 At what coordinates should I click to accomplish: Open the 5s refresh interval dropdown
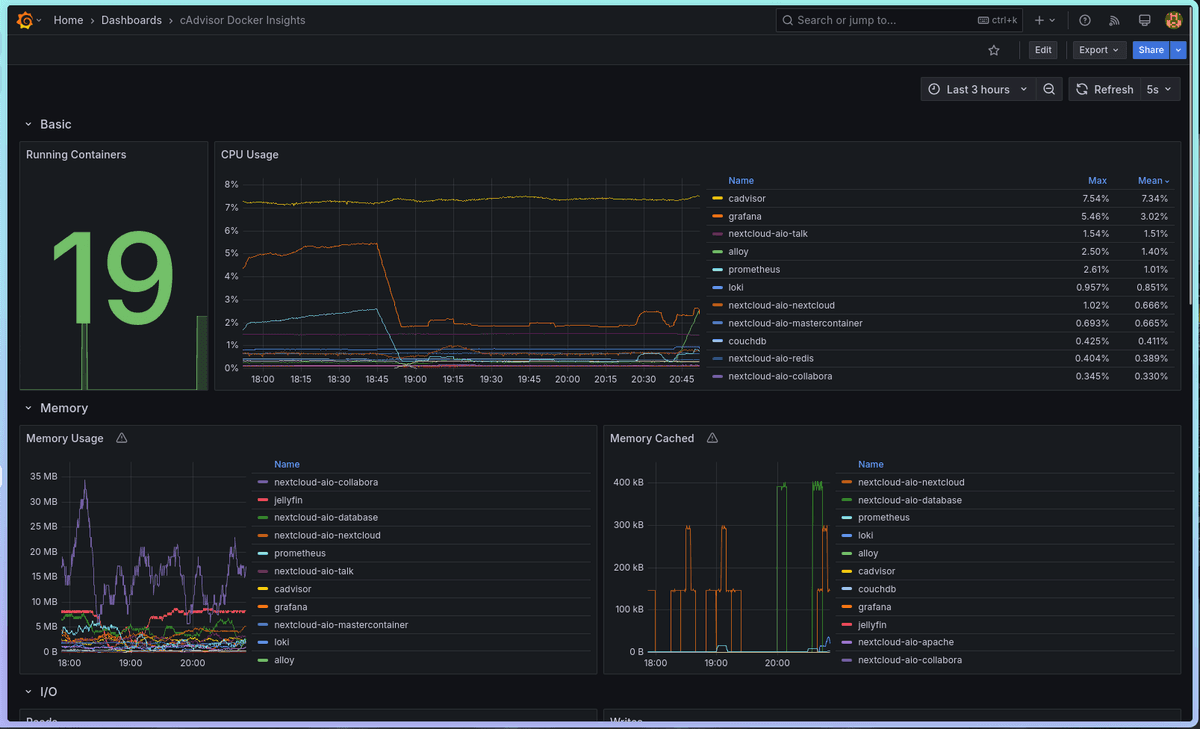tap(1158, 89)
